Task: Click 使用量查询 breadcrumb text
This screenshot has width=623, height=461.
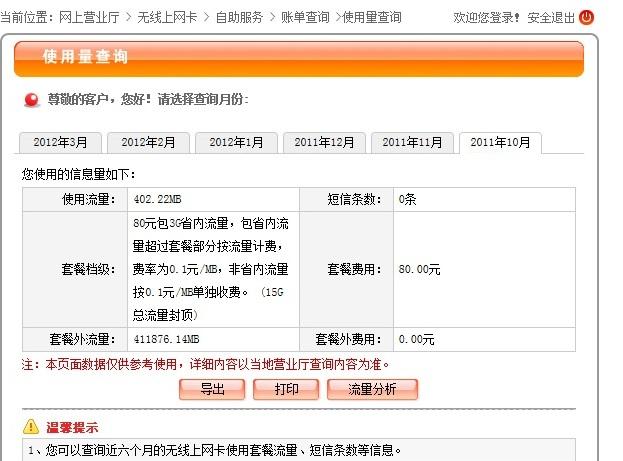Action: click(372, 17)
